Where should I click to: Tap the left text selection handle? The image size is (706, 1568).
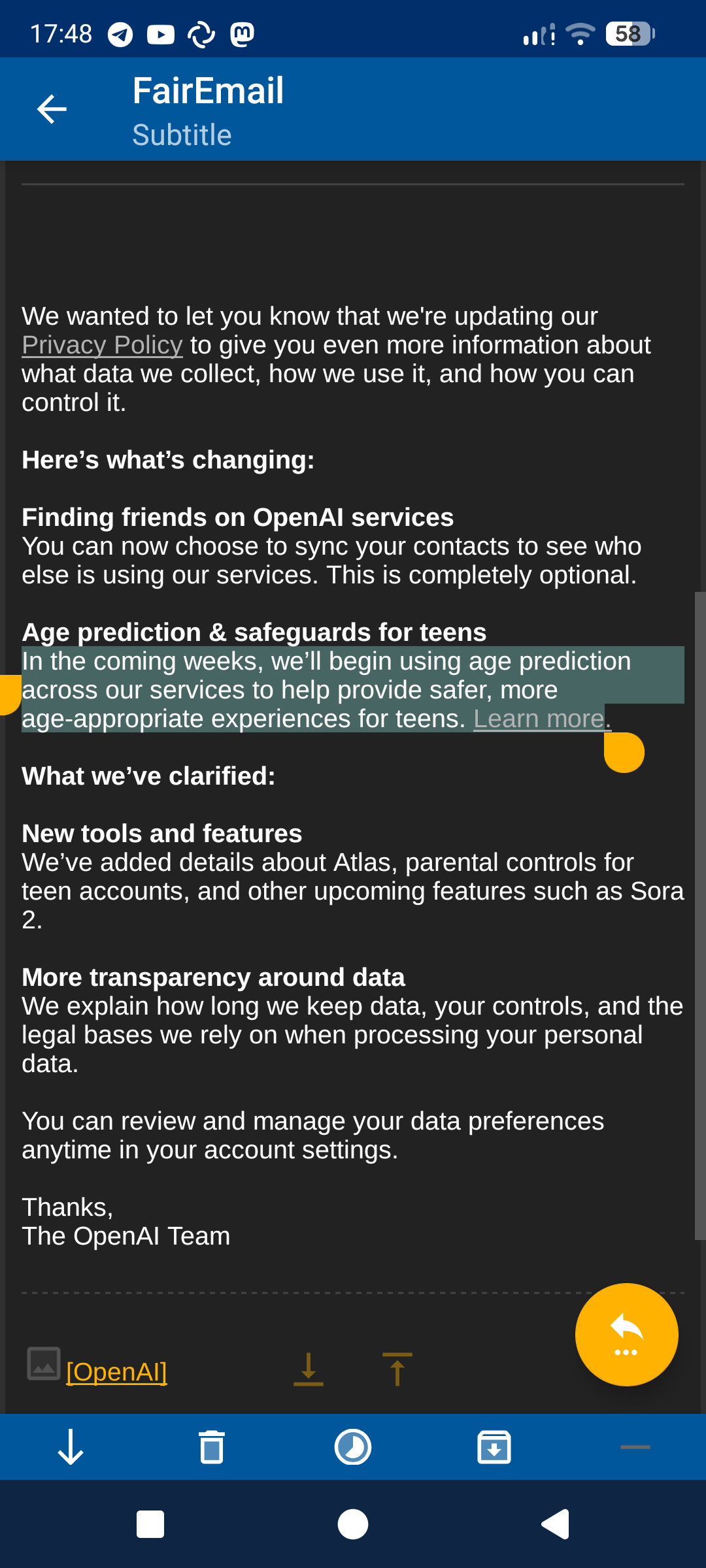(x=9, y=695)
